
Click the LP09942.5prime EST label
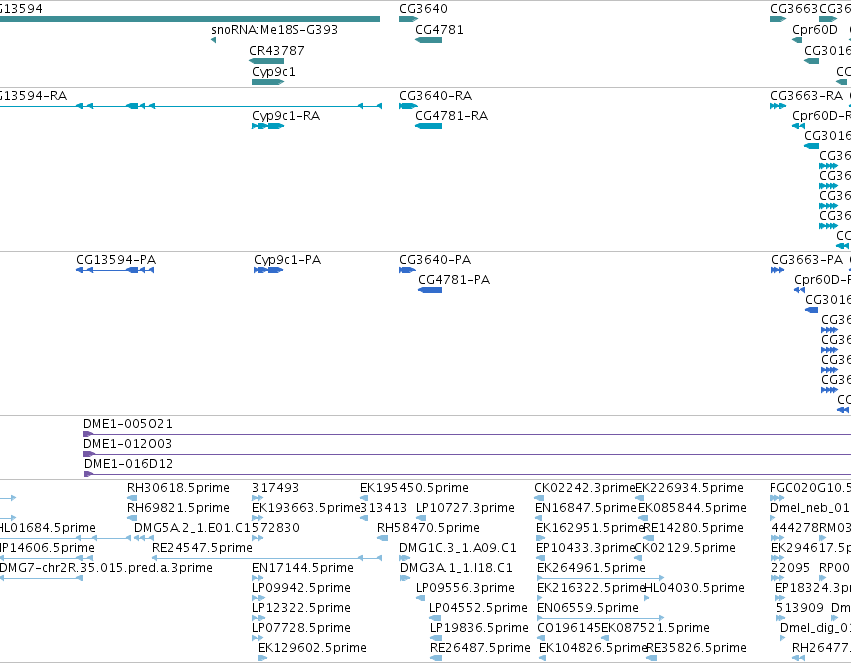point(301,588)
